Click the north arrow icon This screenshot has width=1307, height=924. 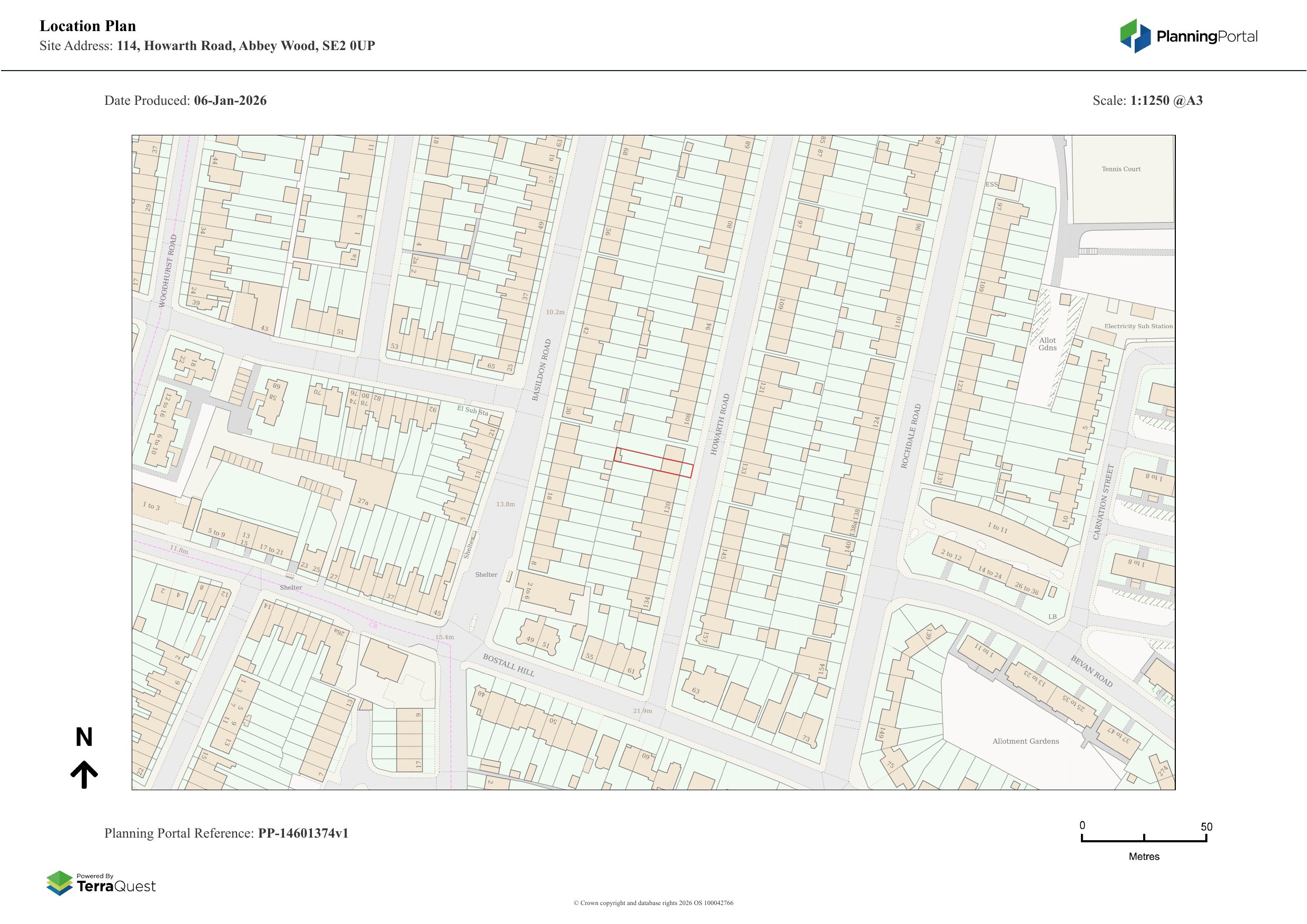84,774
